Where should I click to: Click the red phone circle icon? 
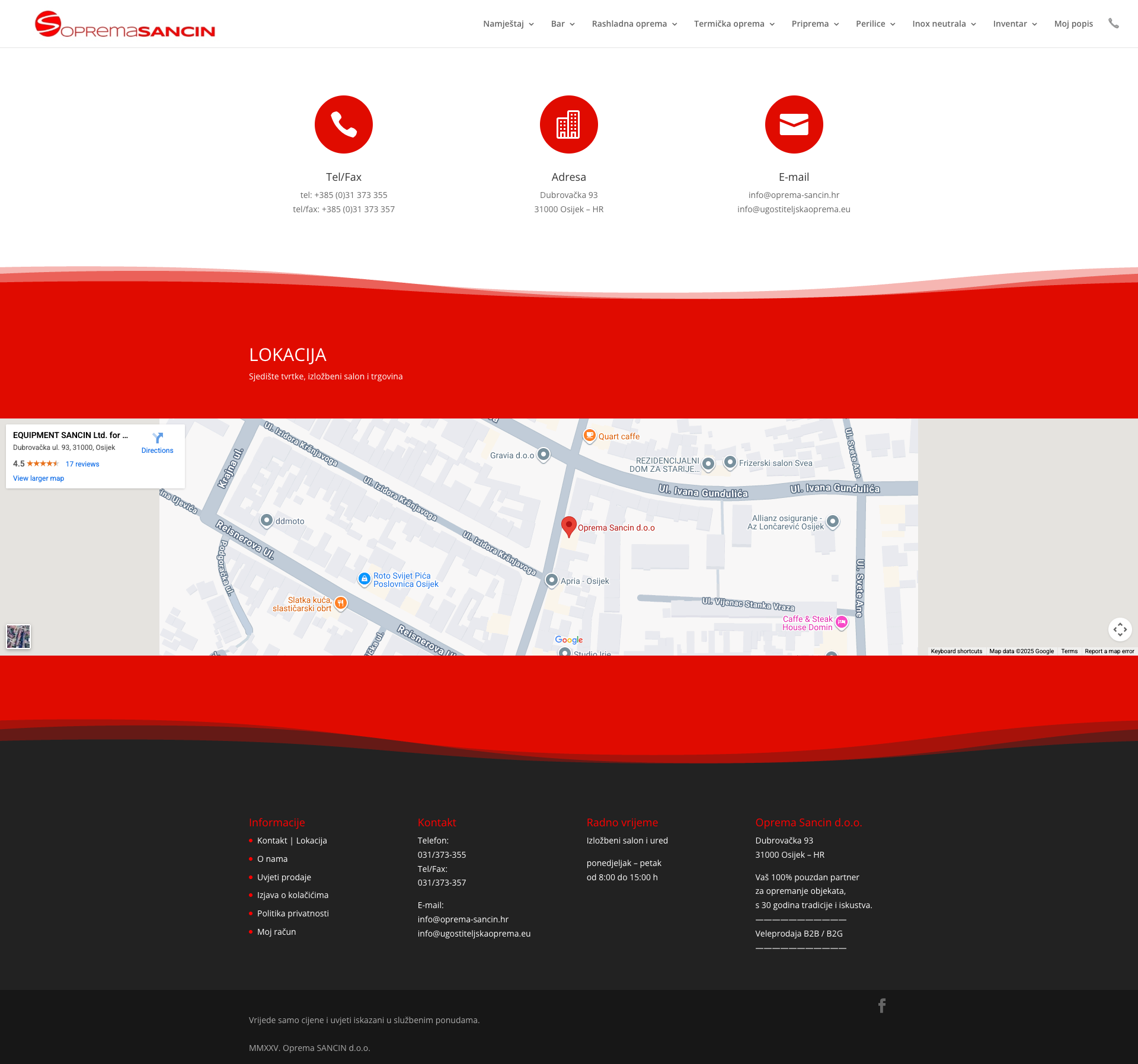344,124
